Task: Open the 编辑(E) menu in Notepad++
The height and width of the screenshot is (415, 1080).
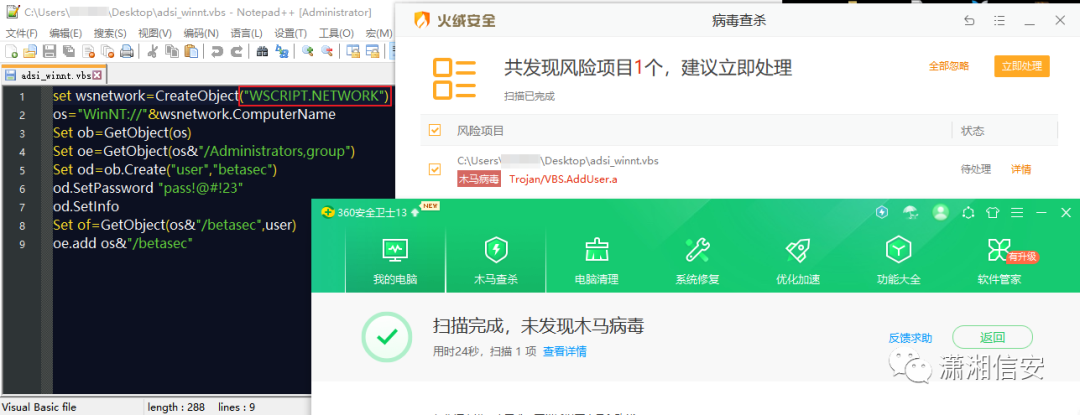Action: tap(65, 33)
